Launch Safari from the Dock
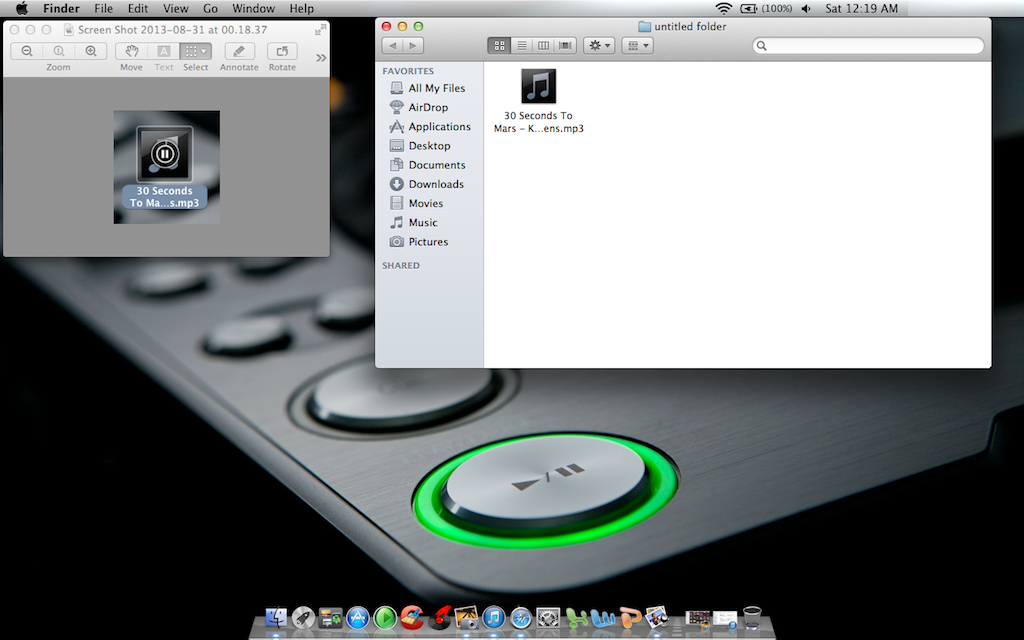The image size is (1024, 640). [520, 617]
